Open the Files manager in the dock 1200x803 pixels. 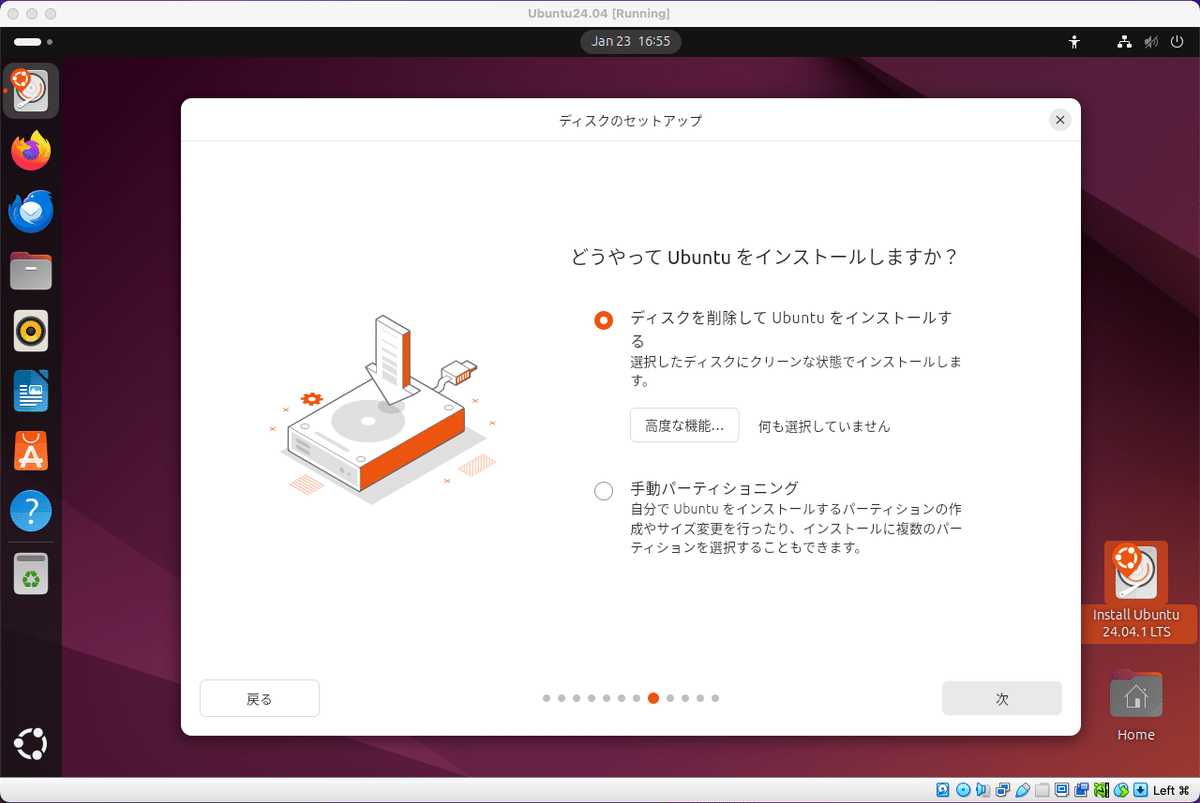[x=31, y=271]
